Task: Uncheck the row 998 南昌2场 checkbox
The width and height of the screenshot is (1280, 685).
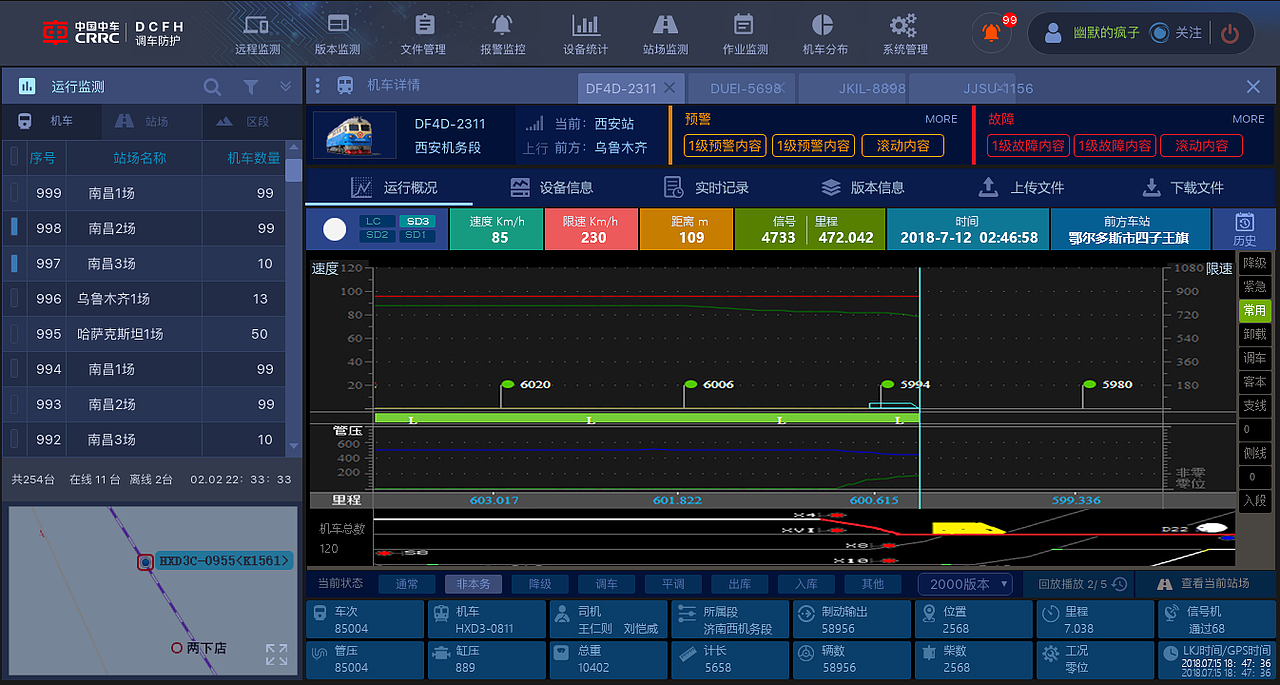Action: click(x=14, y=228)
